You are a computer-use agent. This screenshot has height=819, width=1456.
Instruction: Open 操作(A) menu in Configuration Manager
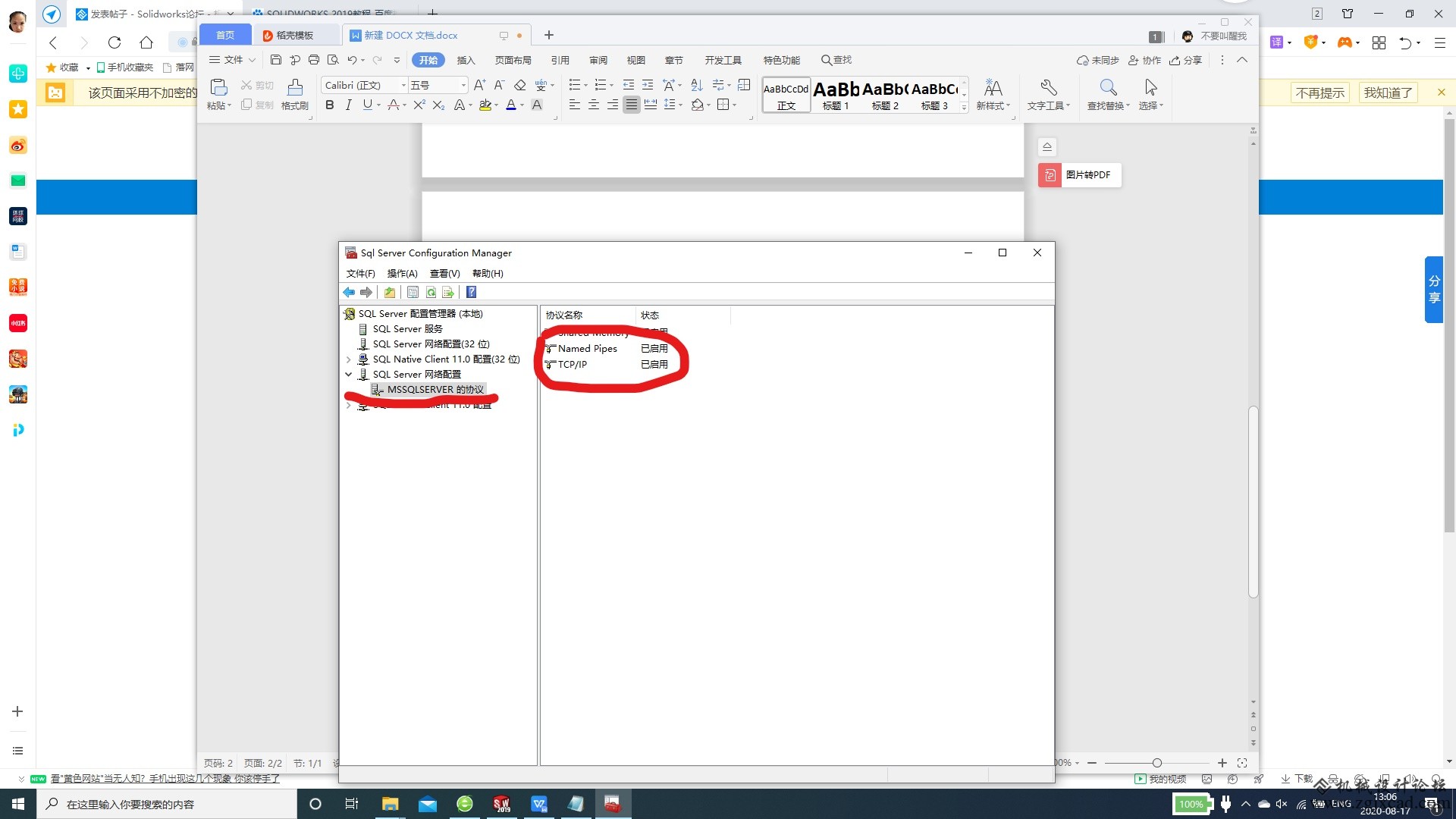(403, 274)
